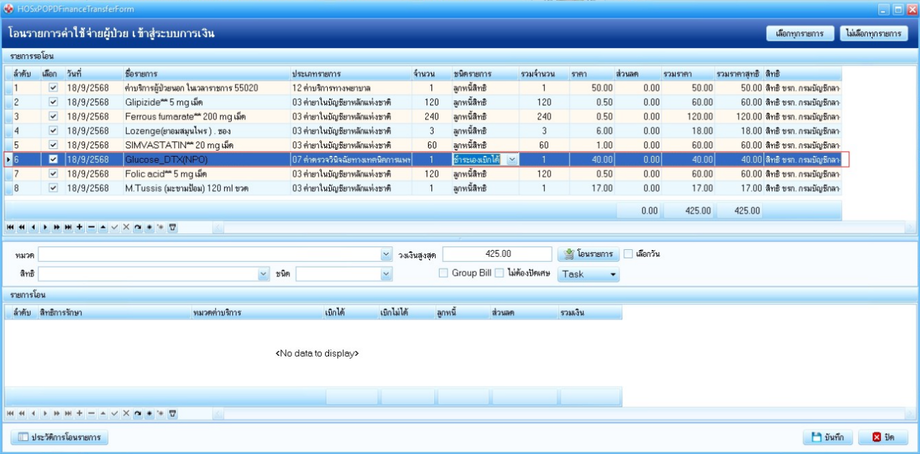920x454 pixels.
Task: Open filter funnel in รายการรอโอน navigator
Action: [172, 226]
